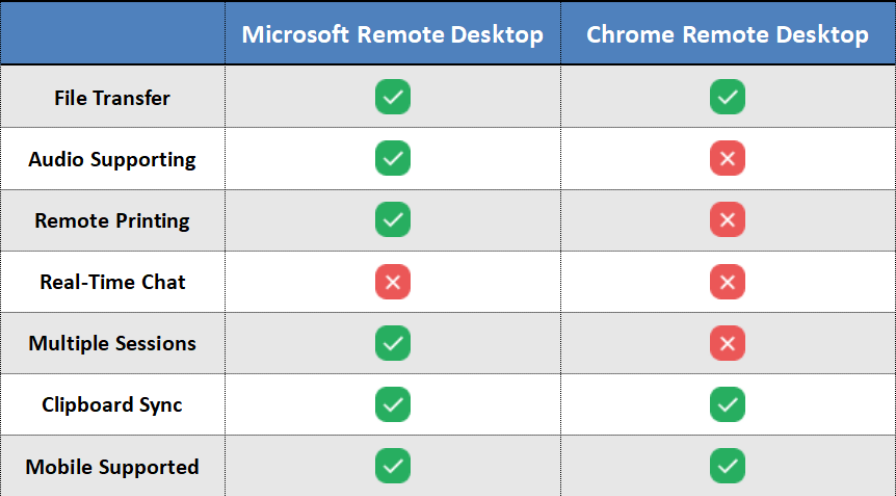The image size is (896, 496).
Task: Click the Audio Supporting row label
Action: point(112,159)
